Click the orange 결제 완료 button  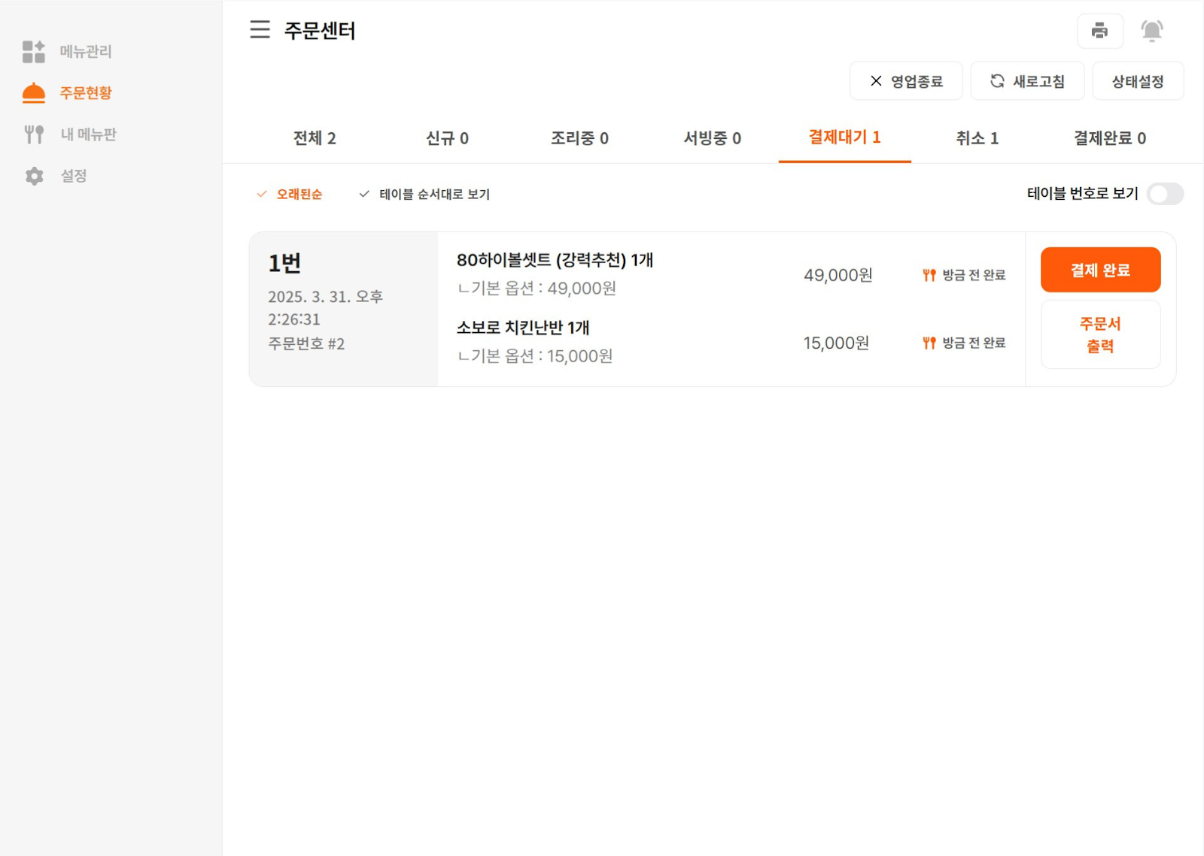pyautogui.click(x=1100, y=270)
